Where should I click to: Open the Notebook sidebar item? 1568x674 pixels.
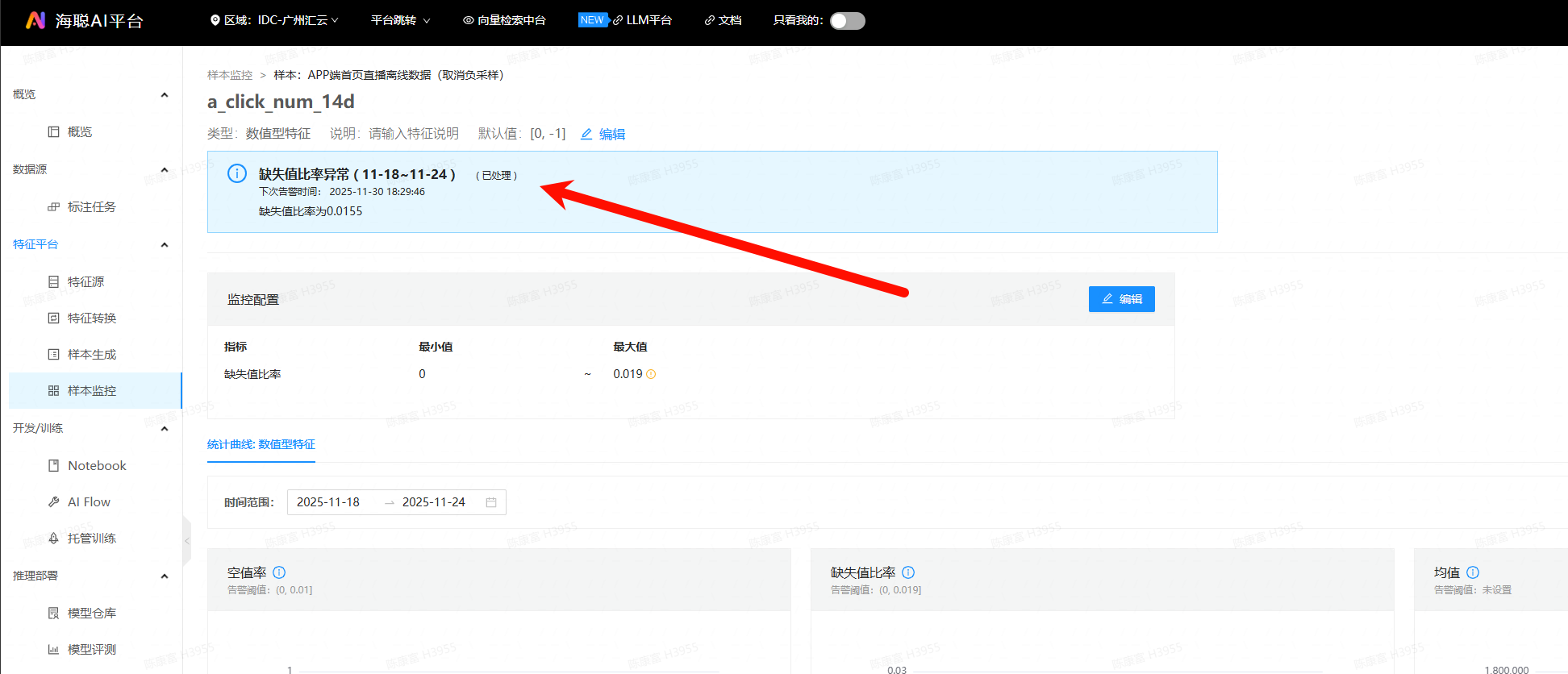click(97, 465)
